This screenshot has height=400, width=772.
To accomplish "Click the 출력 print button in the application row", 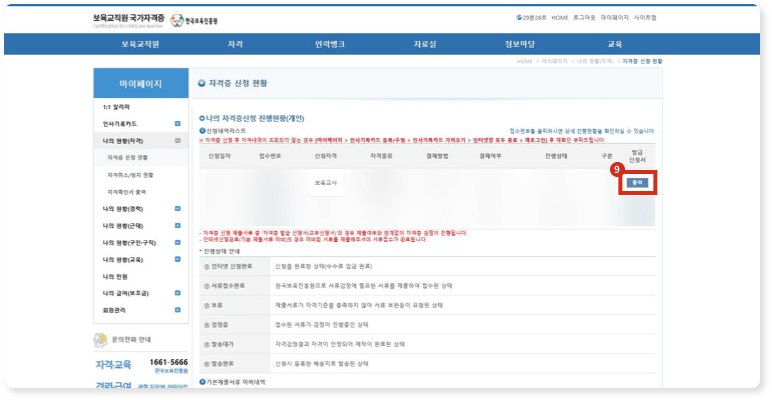I will click(x=637, y=183).
